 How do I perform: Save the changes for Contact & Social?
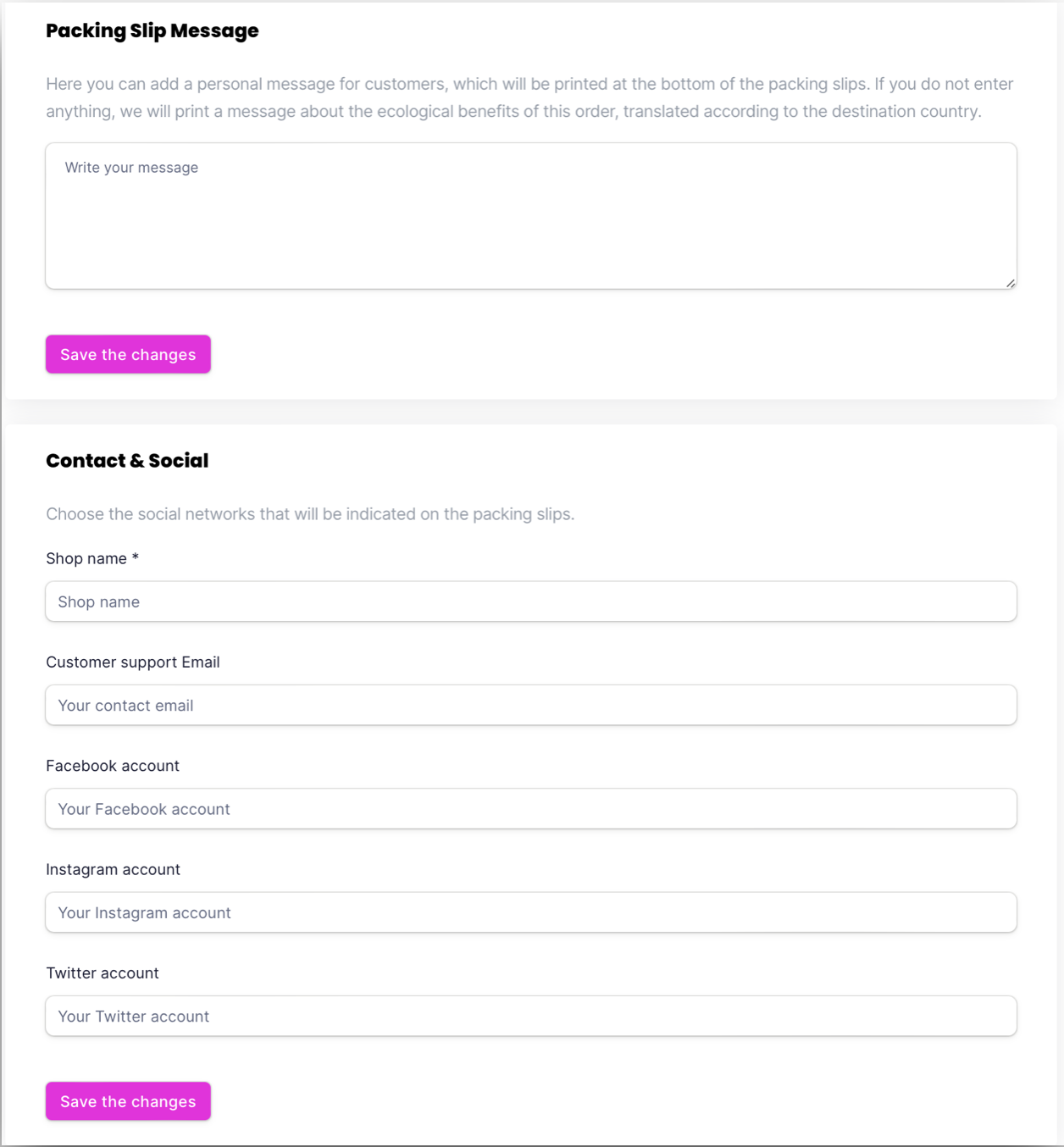(128, 1101)
